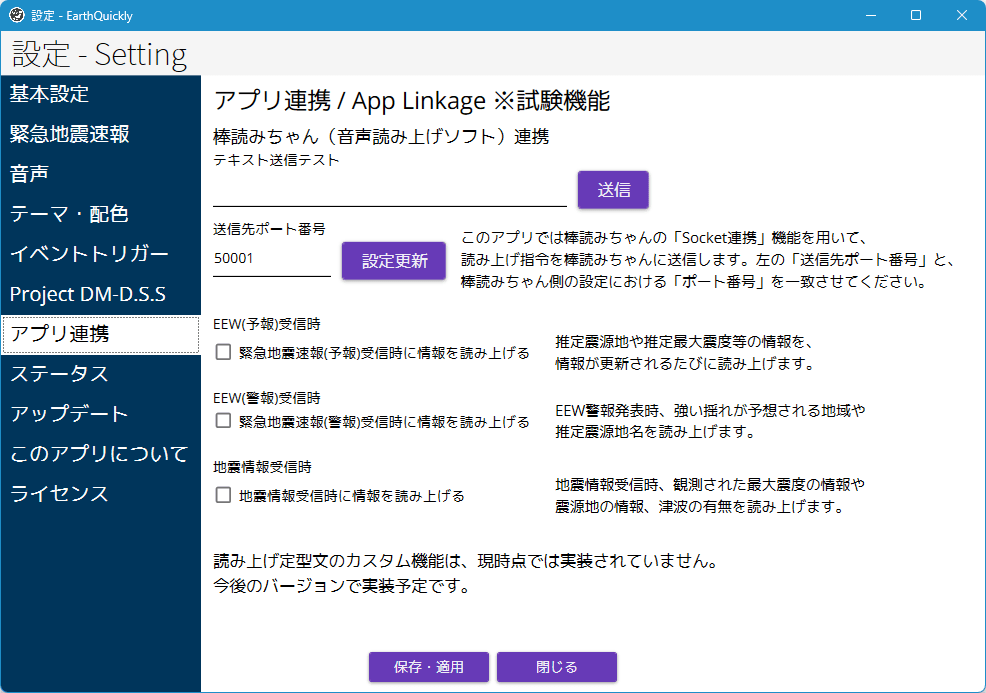The image size is (986, 693).
Task: Enable reading aloud on EEW(予報) reception
Action: [x=223, y=352]
